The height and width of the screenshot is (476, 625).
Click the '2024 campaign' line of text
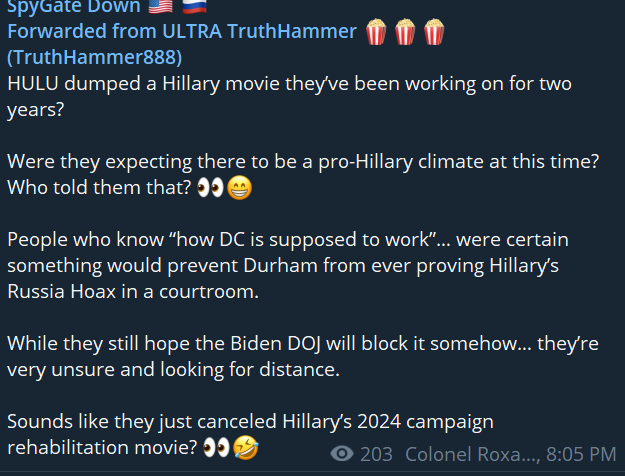[x=250, y=422]
